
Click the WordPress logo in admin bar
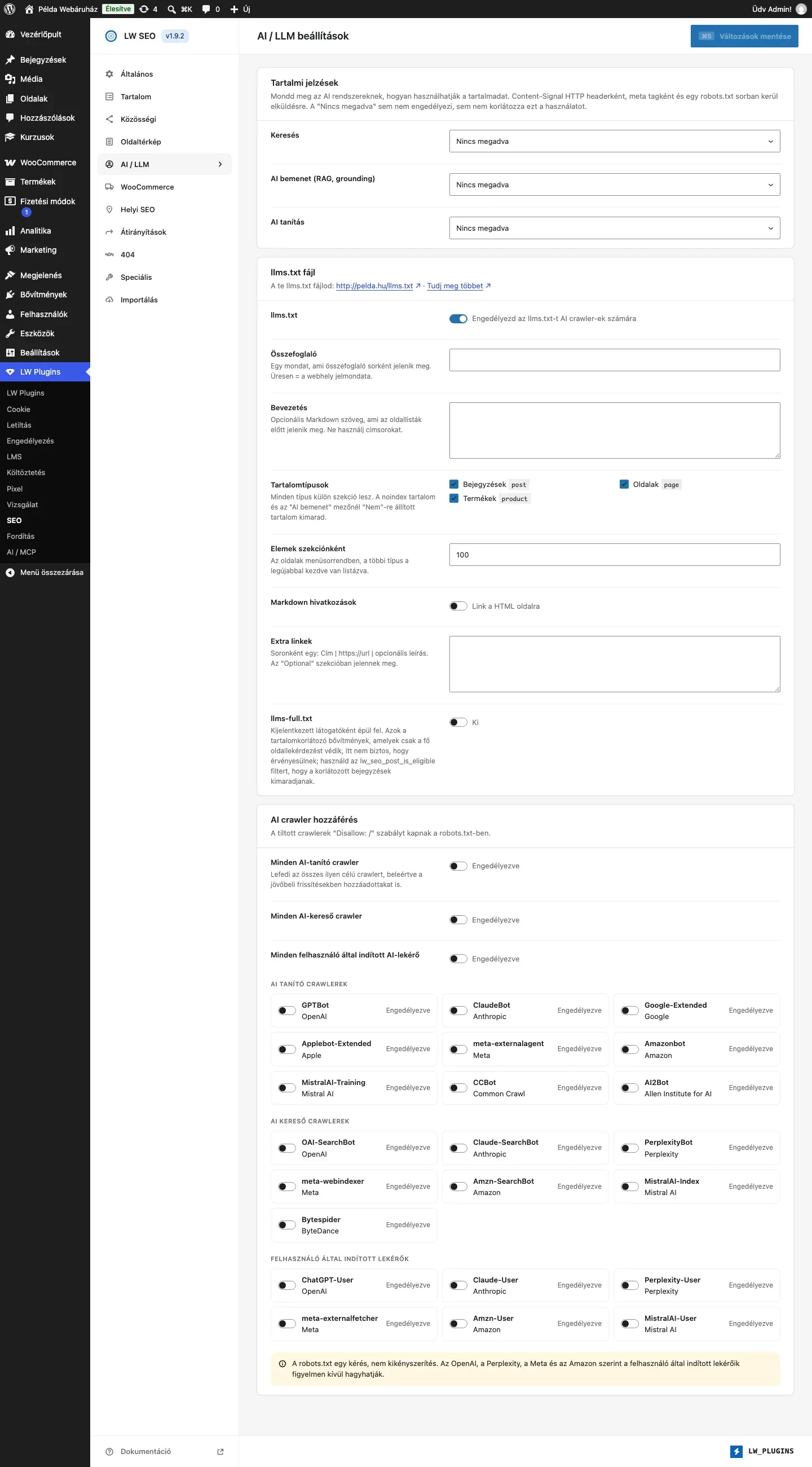click(10, 9)
